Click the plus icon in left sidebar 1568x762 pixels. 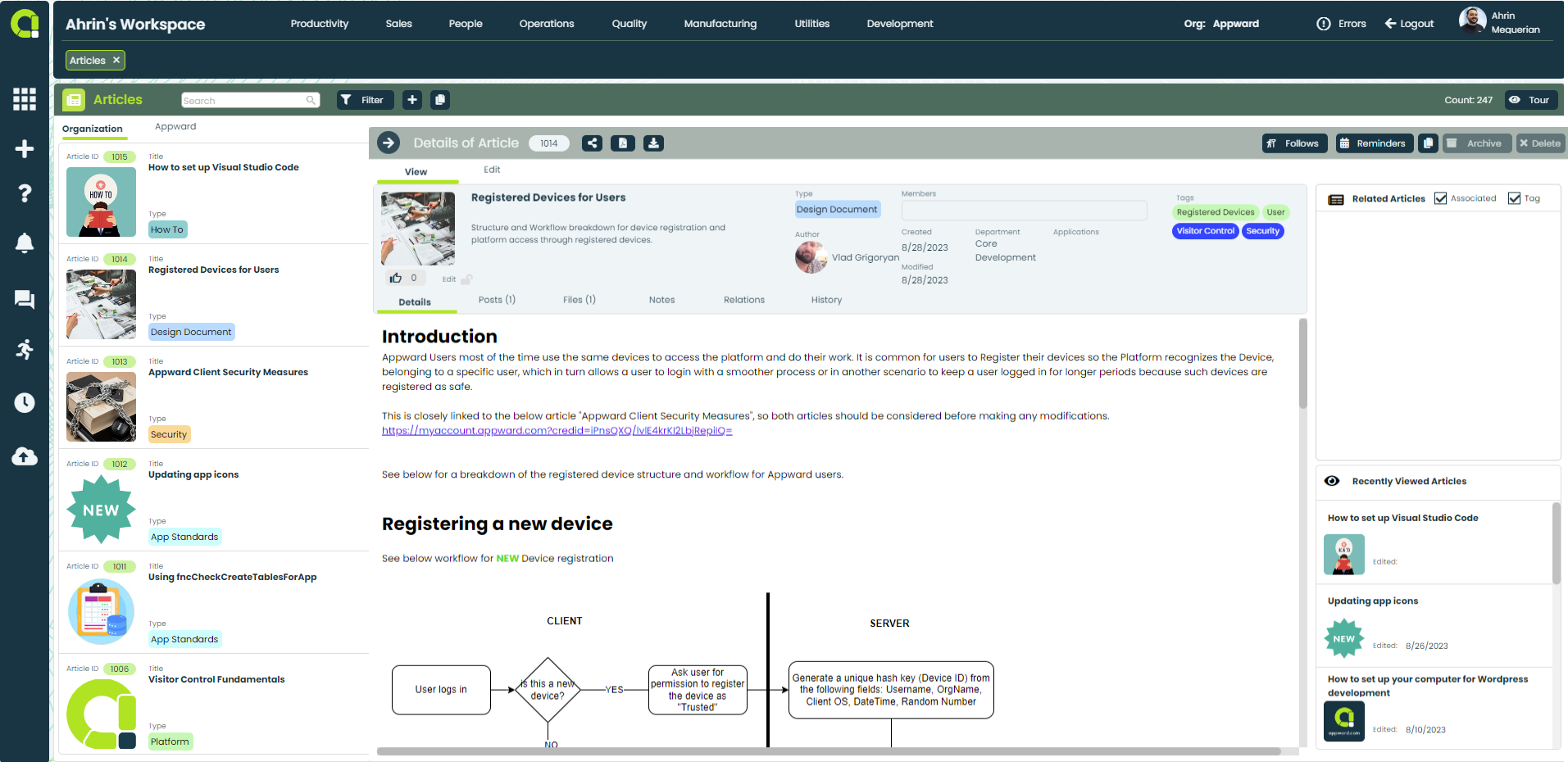coord(25,149)
